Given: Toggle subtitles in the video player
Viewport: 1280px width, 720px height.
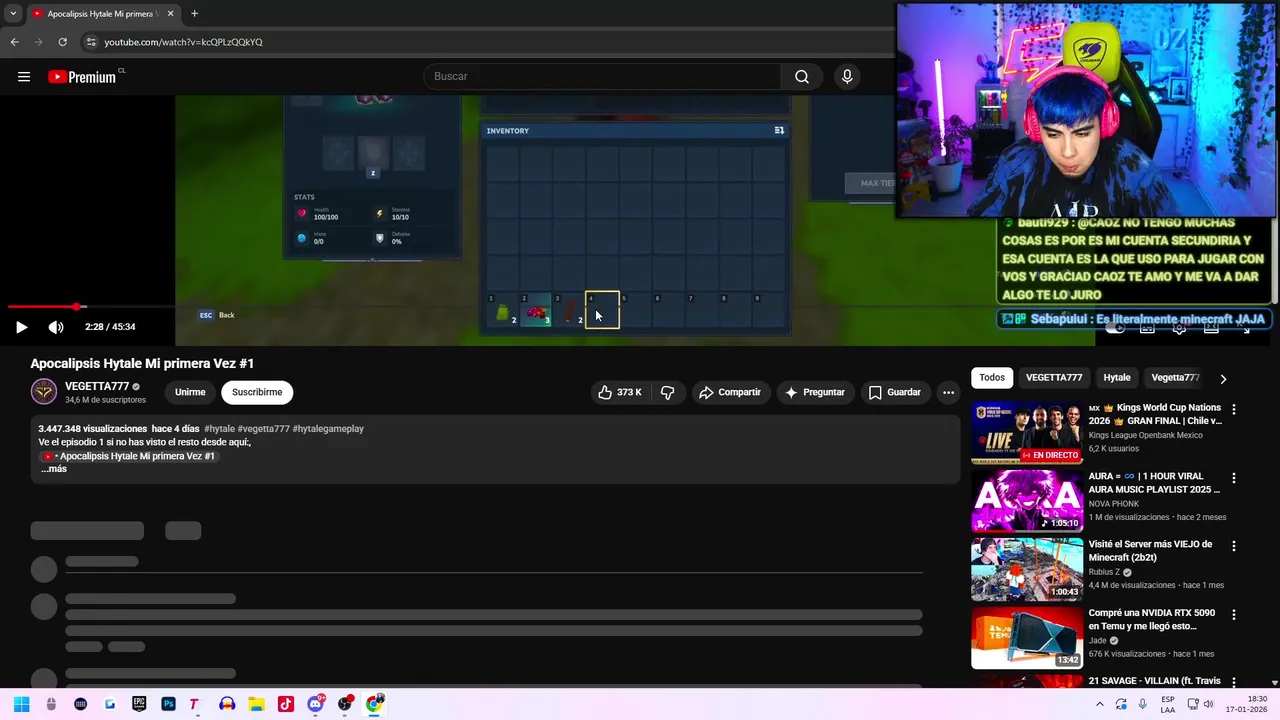Looking at the screenshot, I should pyautogui.click(x=1147, y=328).
